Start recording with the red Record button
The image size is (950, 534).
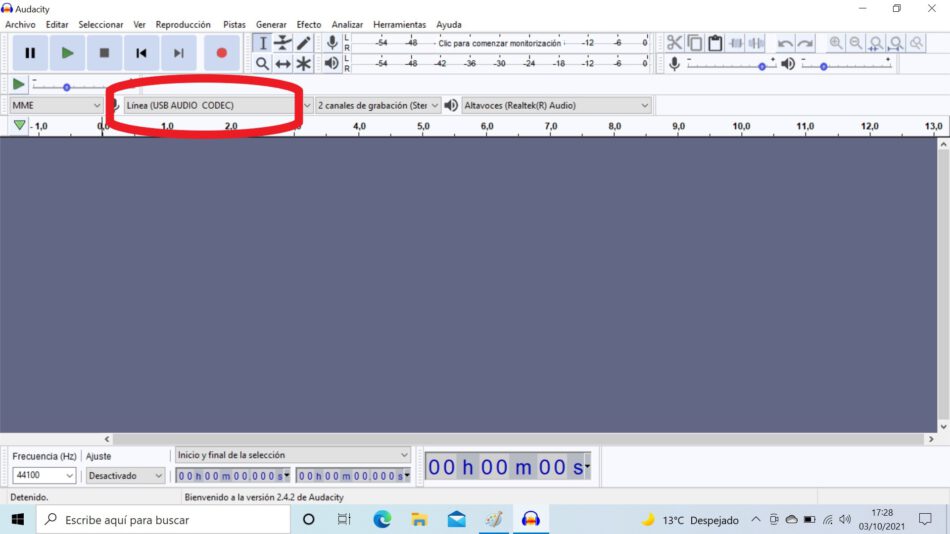pos(222,53)
